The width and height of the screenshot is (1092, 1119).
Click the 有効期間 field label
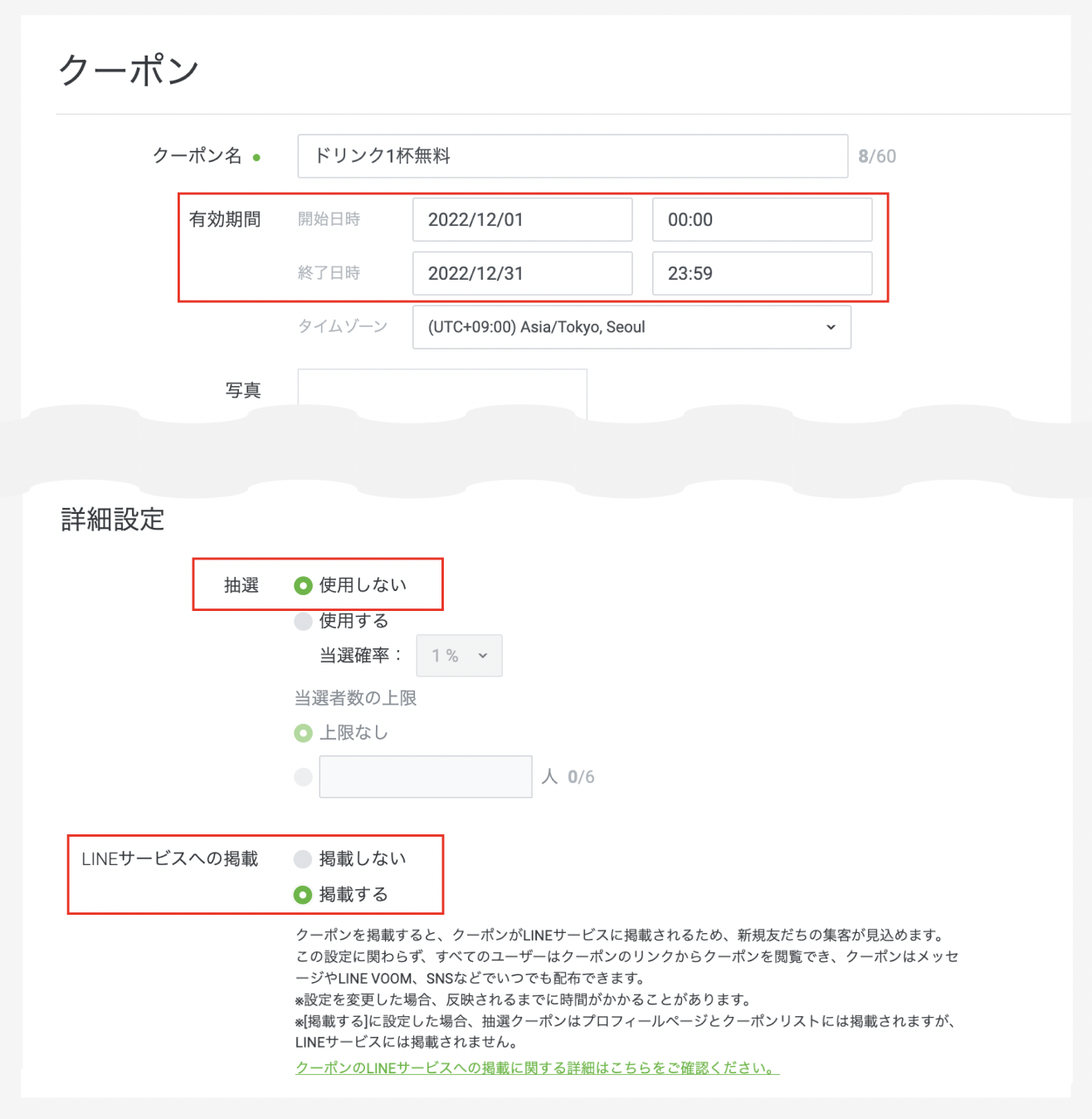pos(224,220)
